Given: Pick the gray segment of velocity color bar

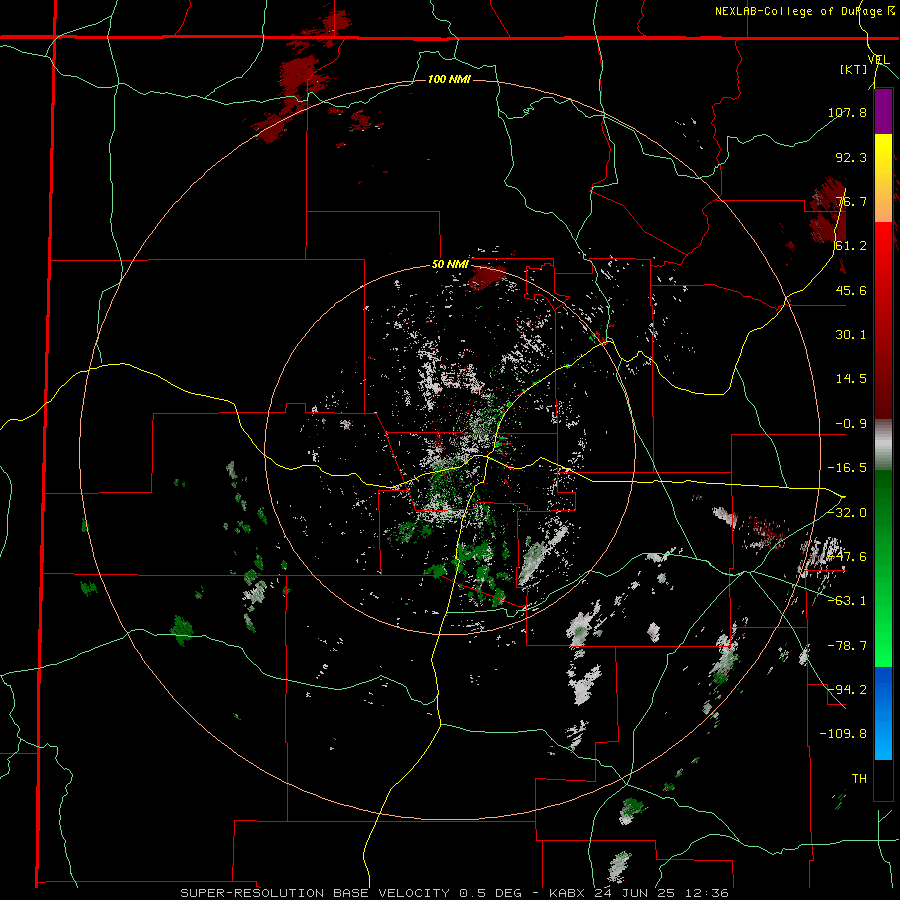Looking at the screenshot, I should pos(883,444).
